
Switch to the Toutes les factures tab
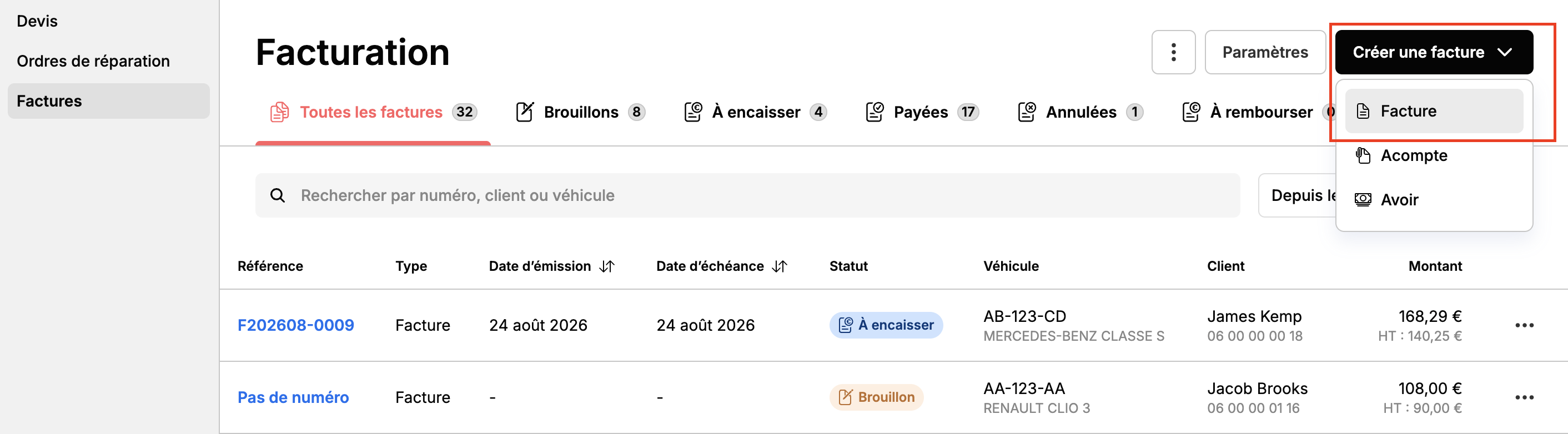(373, 112)
